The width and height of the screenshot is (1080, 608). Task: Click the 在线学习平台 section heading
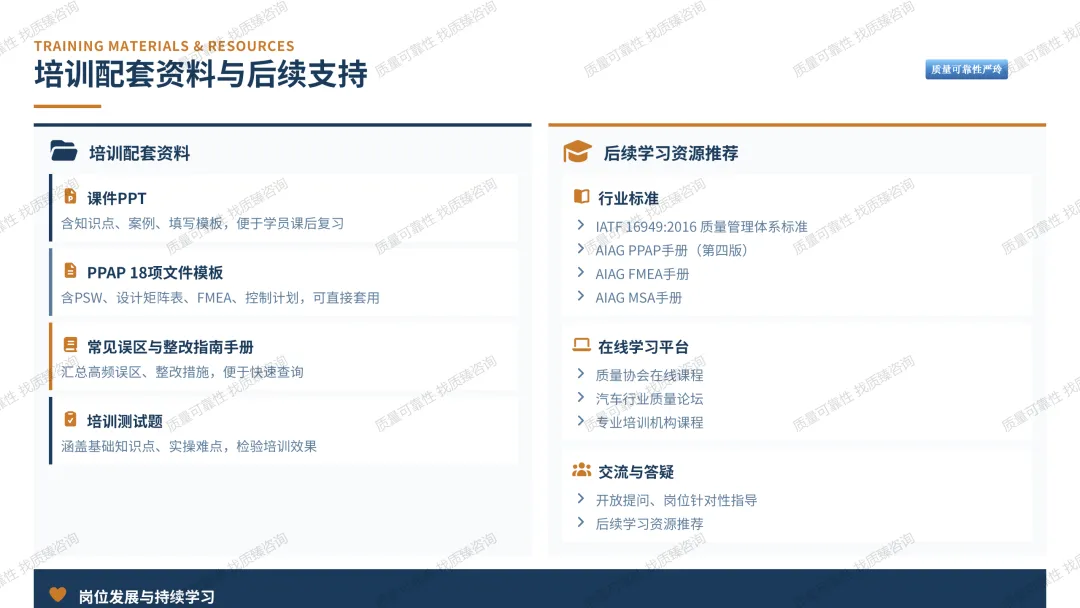643,347
